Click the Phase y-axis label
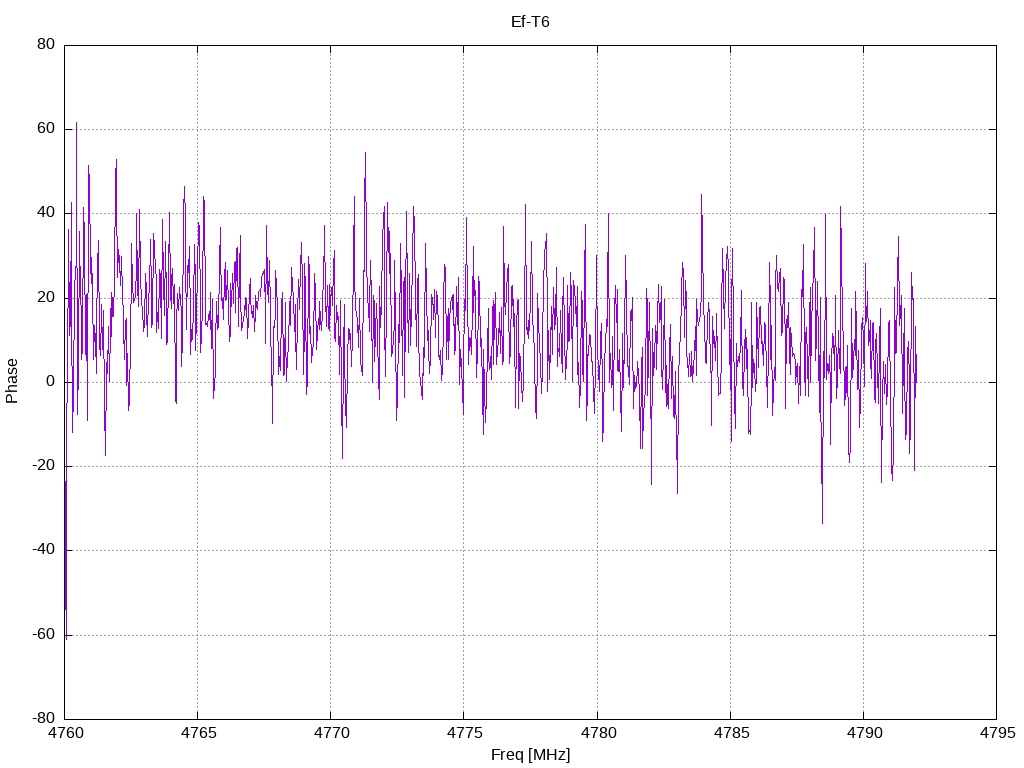 [x=12, y=381]
